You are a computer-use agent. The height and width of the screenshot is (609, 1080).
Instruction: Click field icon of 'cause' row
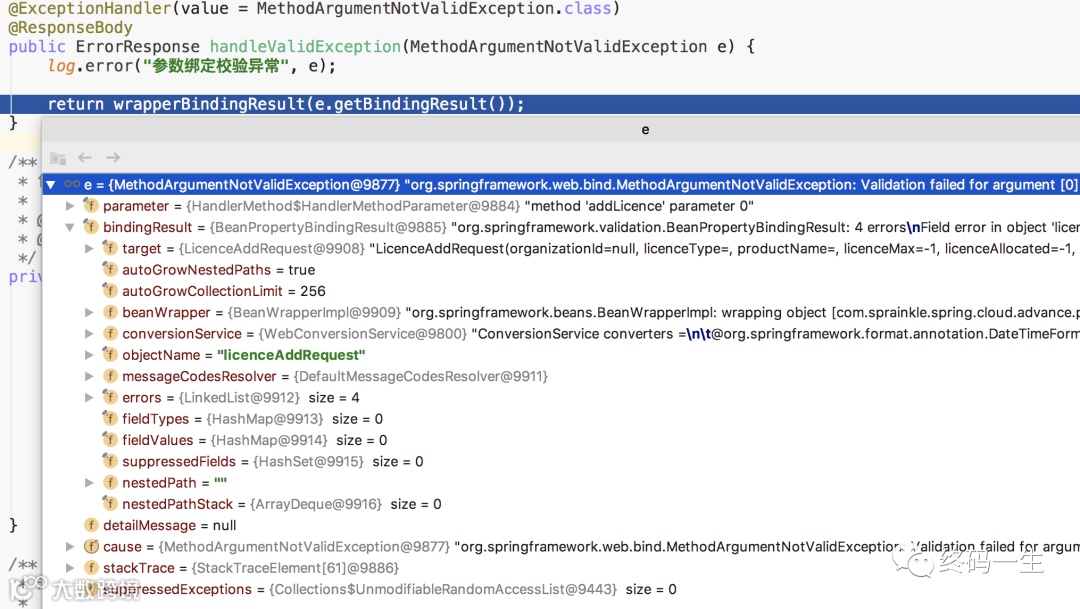(90, 546)
